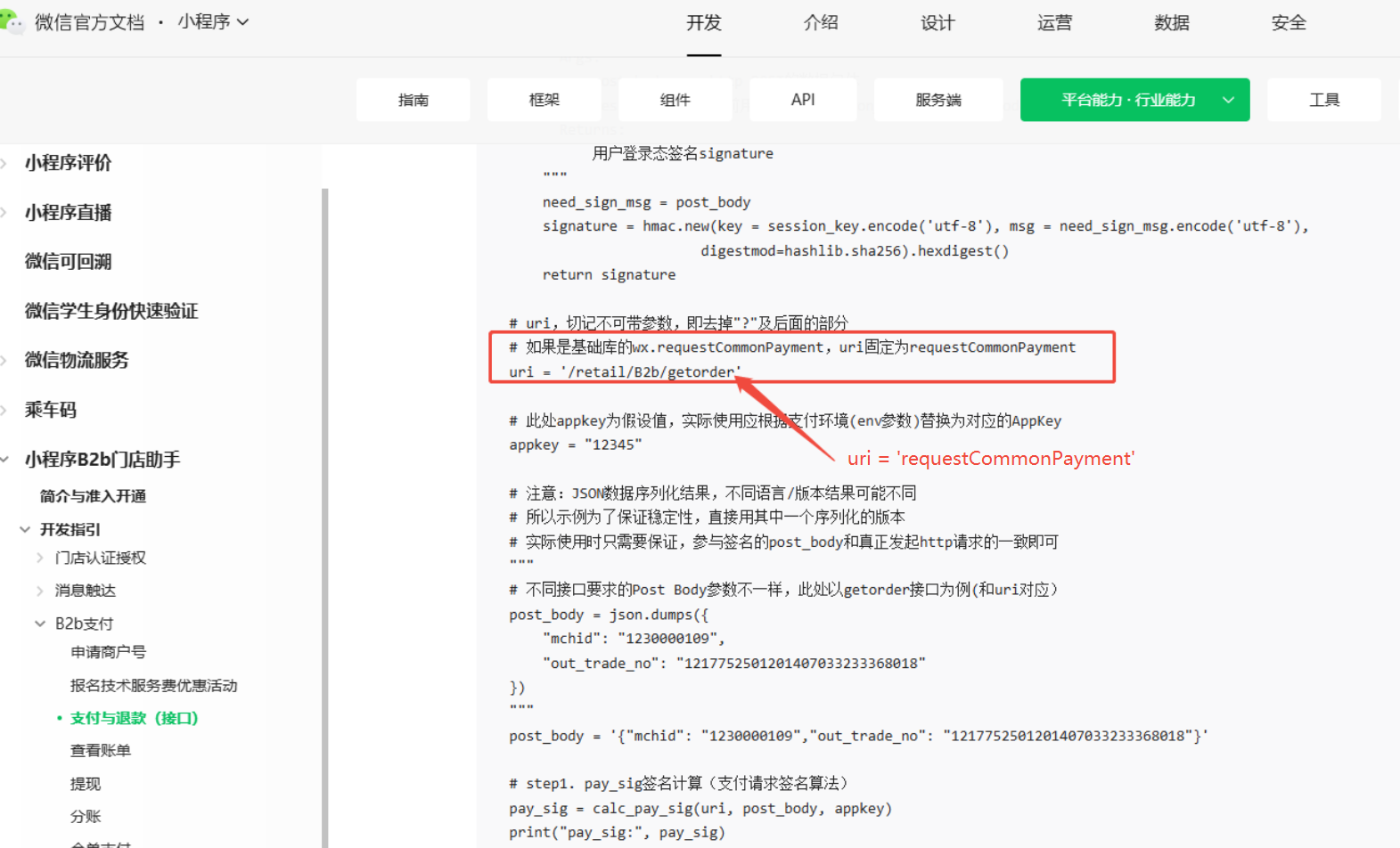Click the line appkey = "12345"

click(x=576, y=444)
